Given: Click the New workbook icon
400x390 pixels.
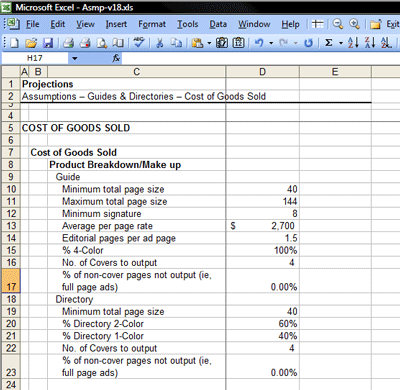Looking at the screenshot, I should coord(14,43).
